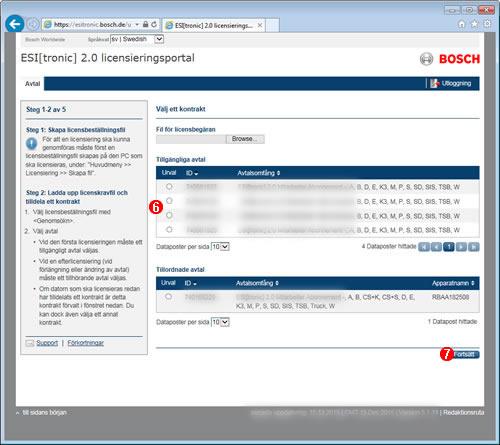Go to first page pagination icon

(424, 247)
